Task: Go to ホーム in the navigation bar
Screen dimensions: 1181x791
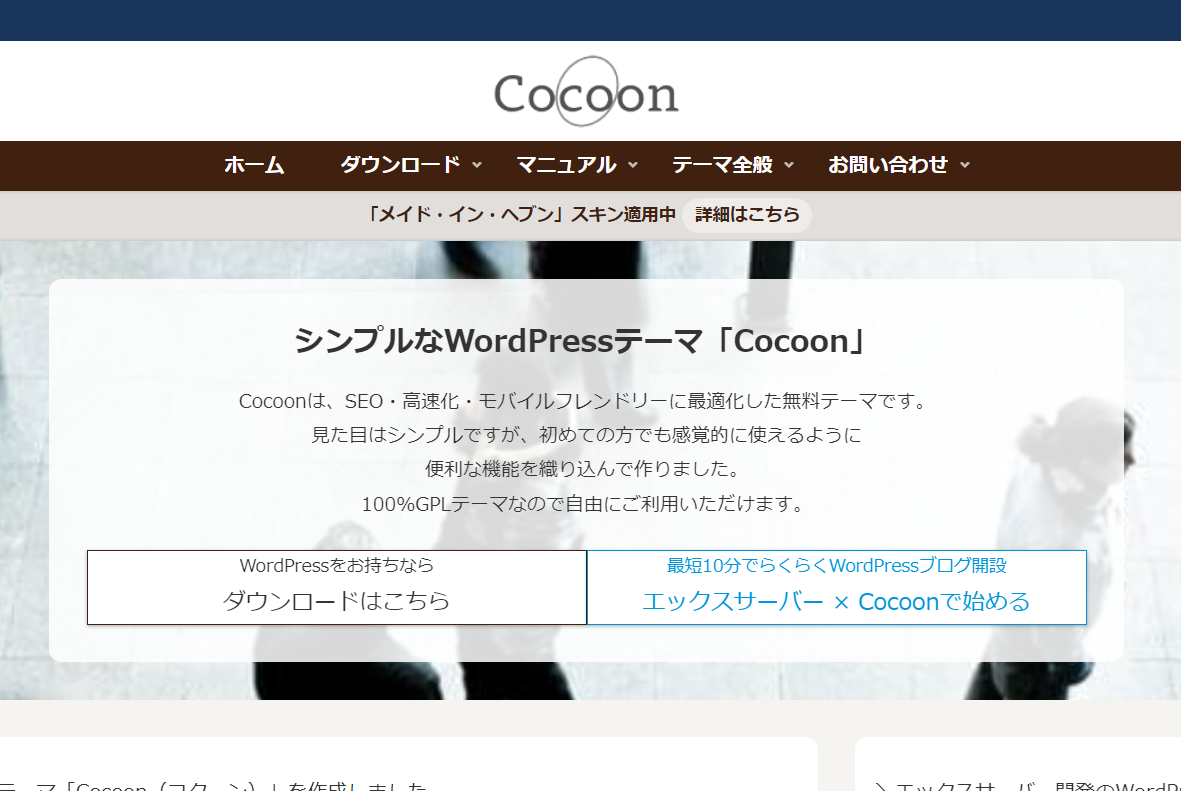Action: click(x=254, y=165)
